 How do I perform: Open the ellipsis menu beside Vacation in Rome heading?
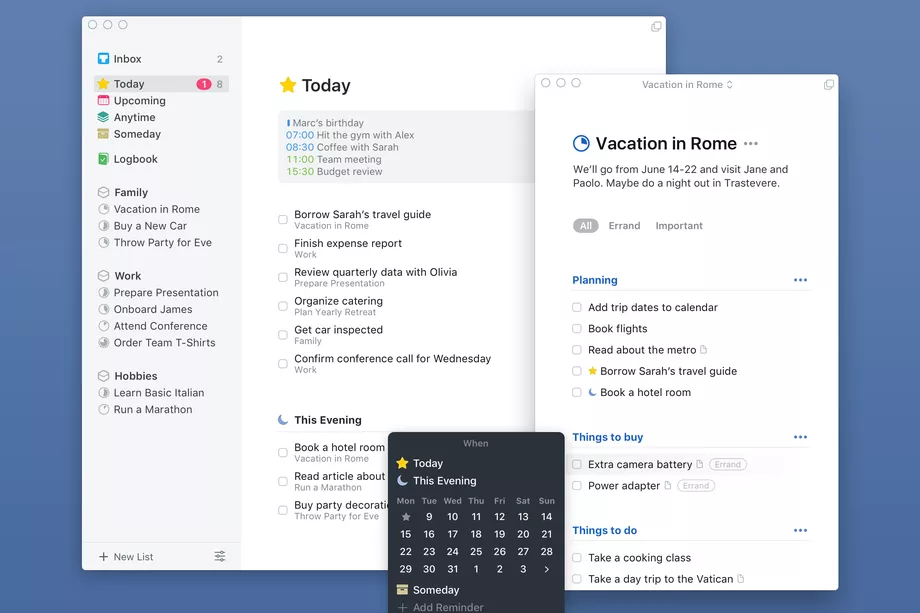point(751,144)
